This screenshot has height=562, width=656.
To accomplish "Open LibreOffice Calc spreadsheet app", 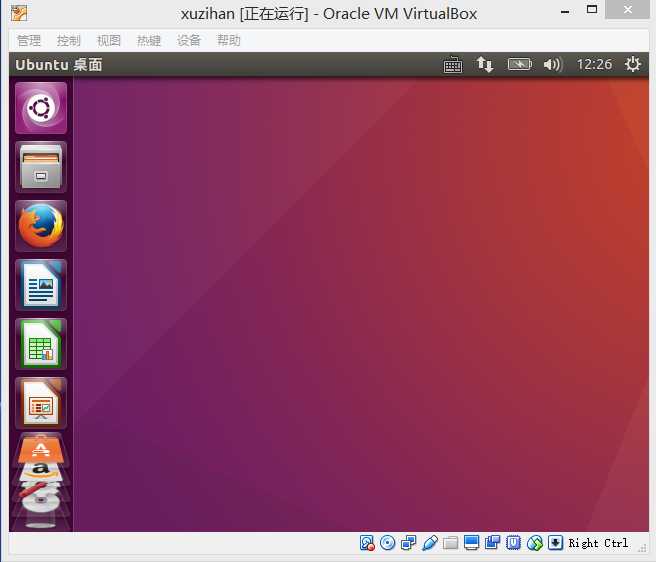I will tap(41, 344).
